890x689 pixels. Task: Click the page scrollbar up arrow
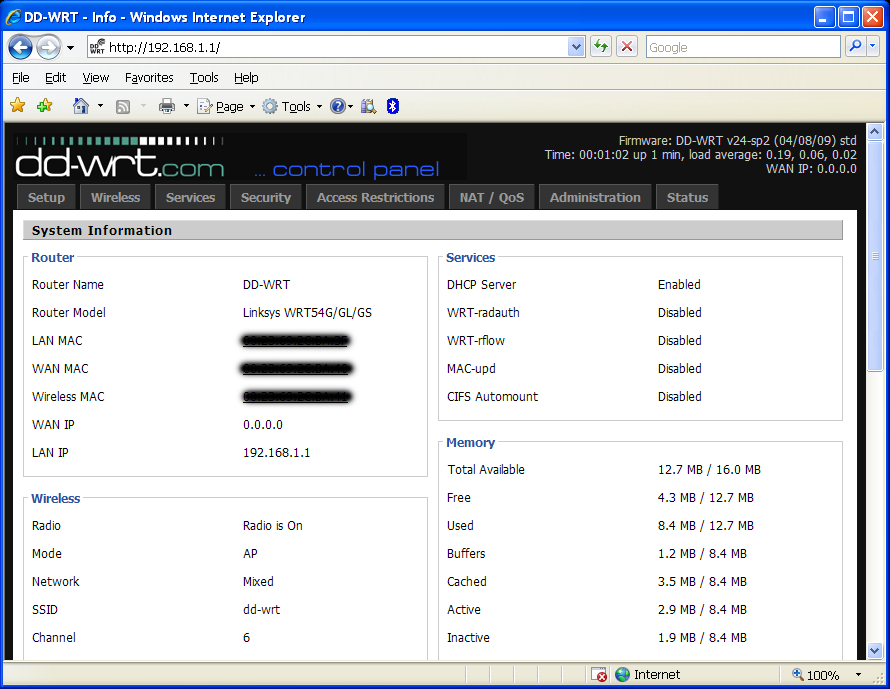[x=875, y=132]
